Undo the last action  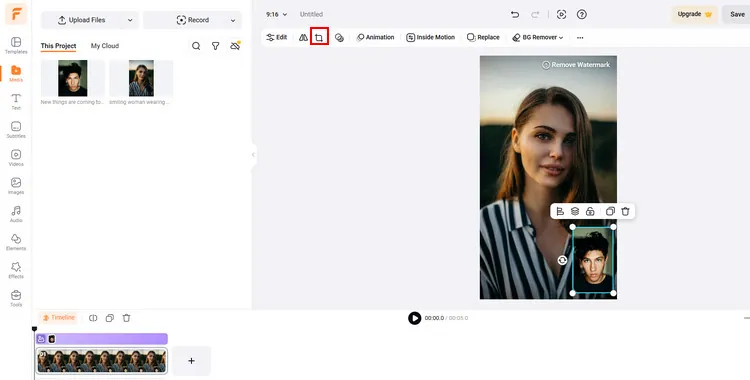(515, 14)
